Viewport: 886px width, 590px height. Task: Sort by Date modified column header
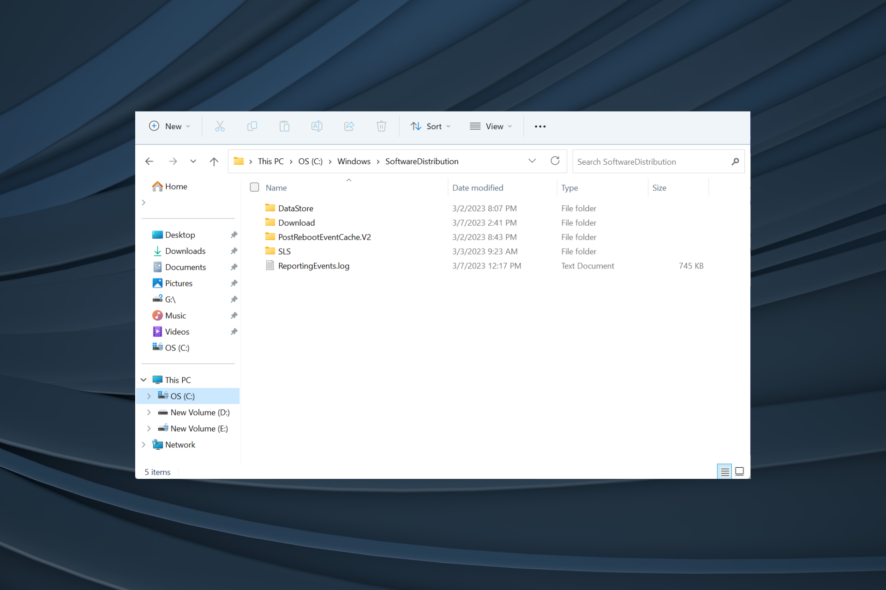tap(477, 188)
